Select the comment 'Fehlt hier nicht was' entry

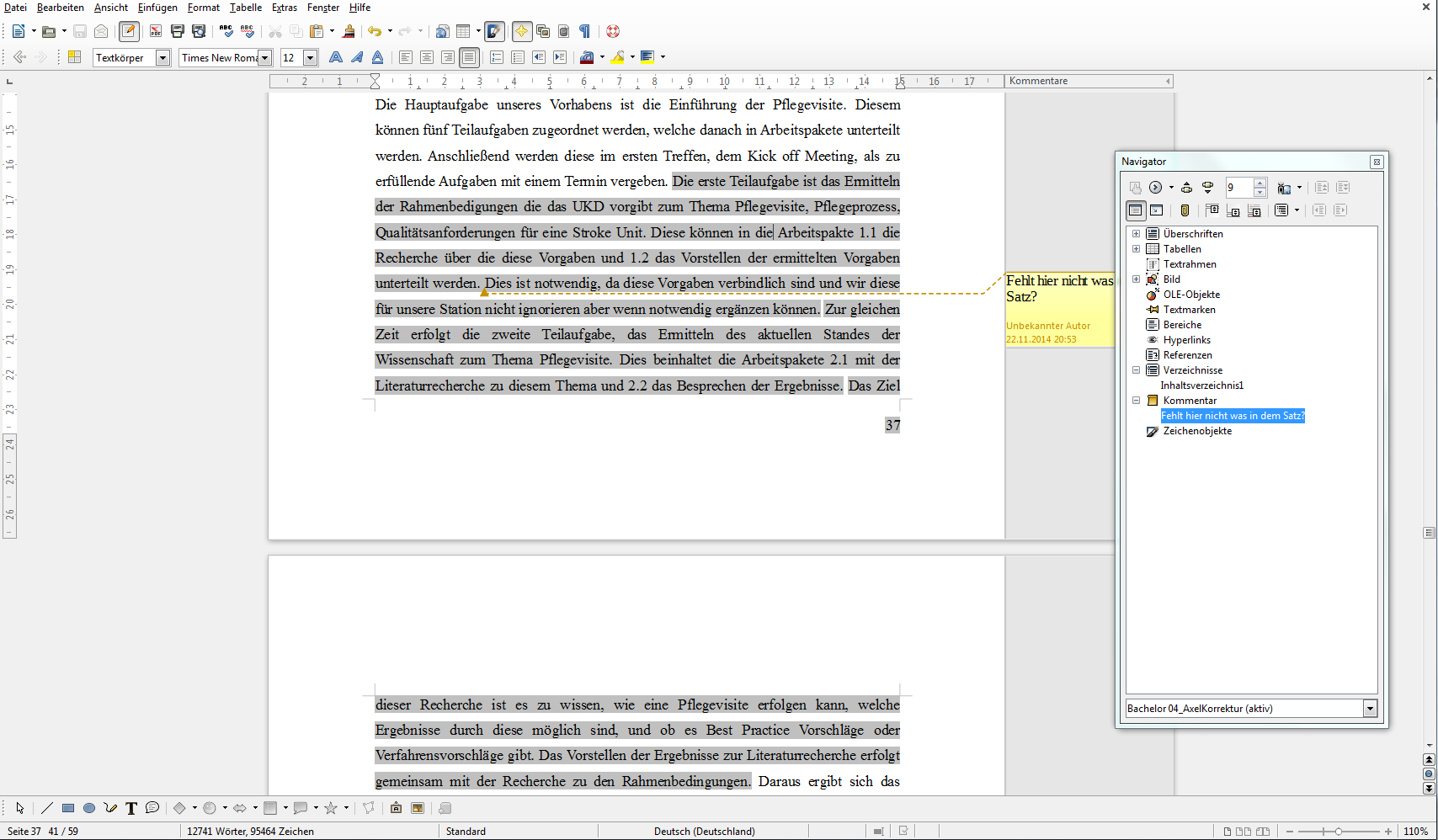[1233, 416]
